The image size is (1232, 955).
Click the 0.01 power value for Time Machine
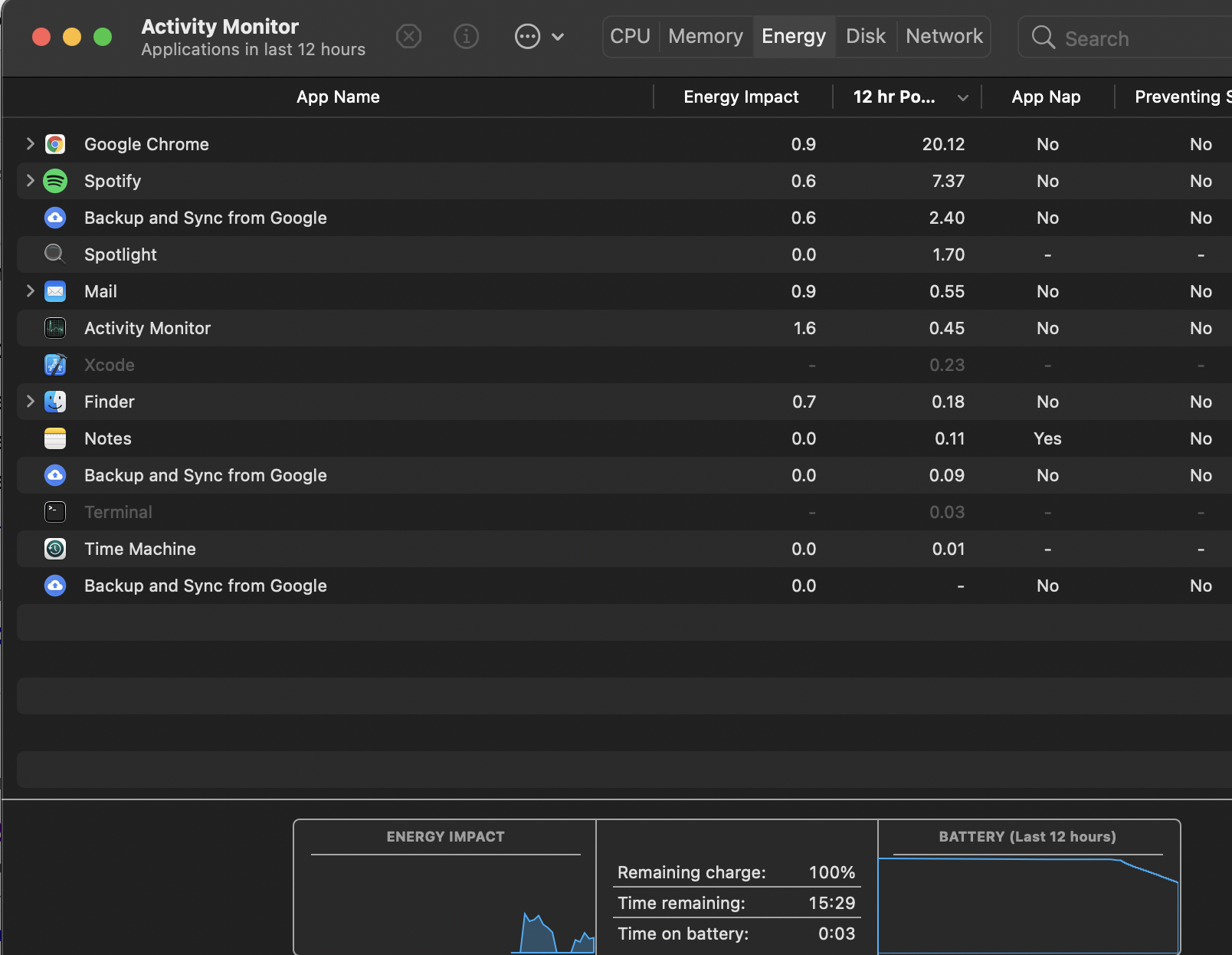click(x=949, y=549)
